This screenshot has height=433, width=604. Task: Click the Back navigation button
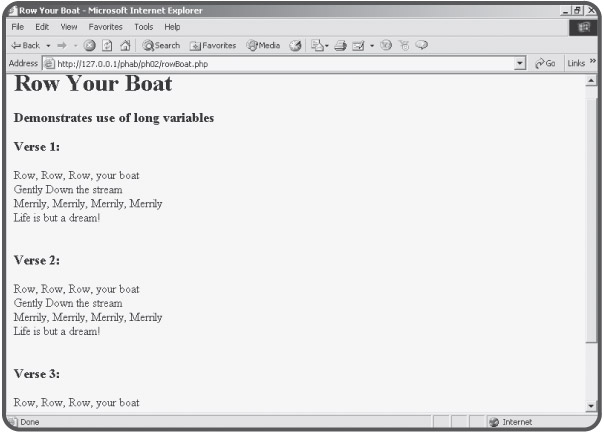24,46
